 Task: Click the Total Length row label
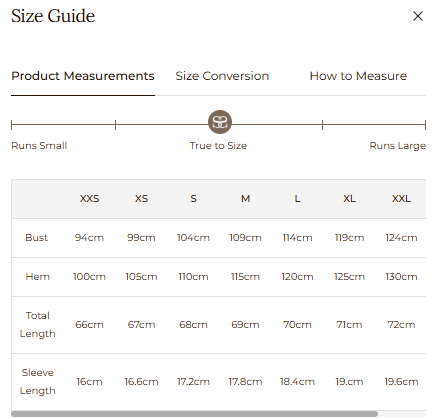click(38, 325)
